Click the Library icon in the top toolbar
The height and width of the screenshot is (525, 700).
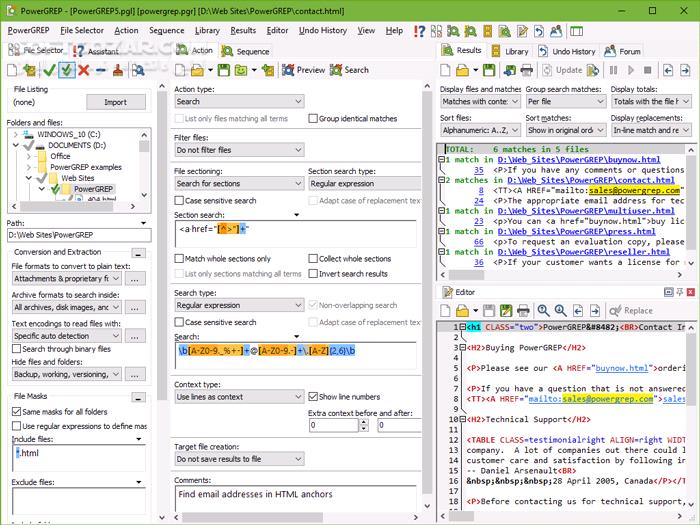click(488, 31)
